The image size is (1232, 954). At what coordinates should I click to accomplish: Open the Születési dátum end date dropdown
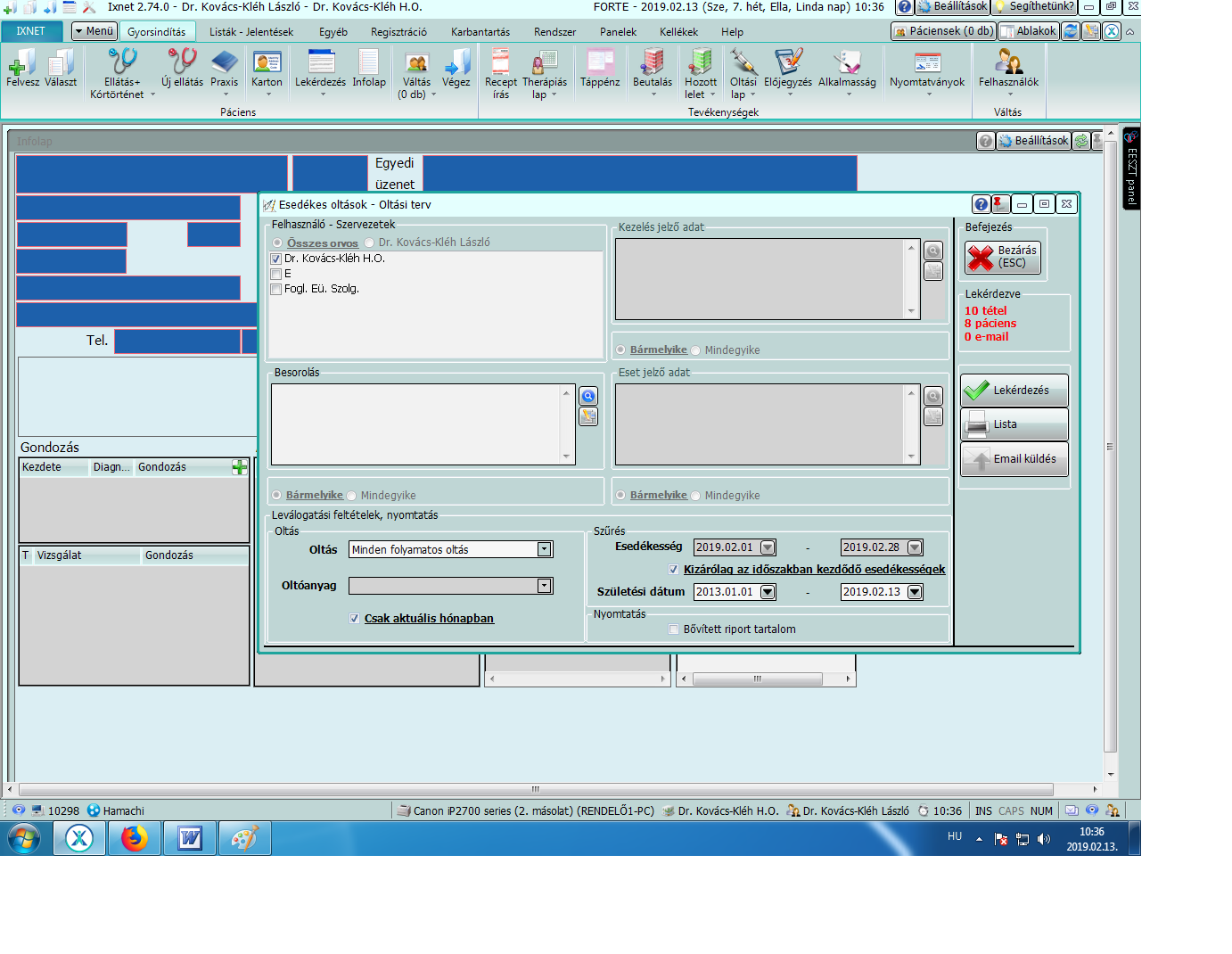[x=915, y=592]
